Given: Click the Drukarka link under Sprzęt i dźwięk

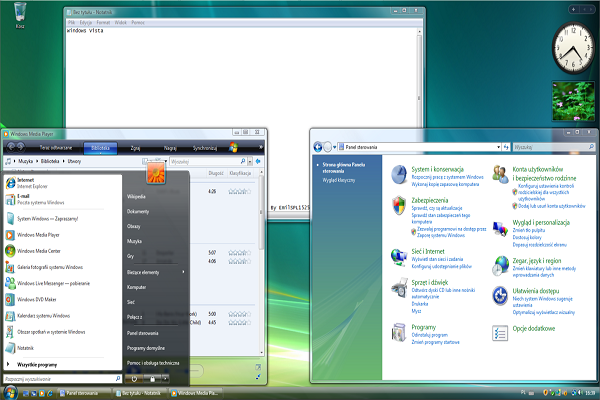Looking at the screenshot, I should pos(420,304).
